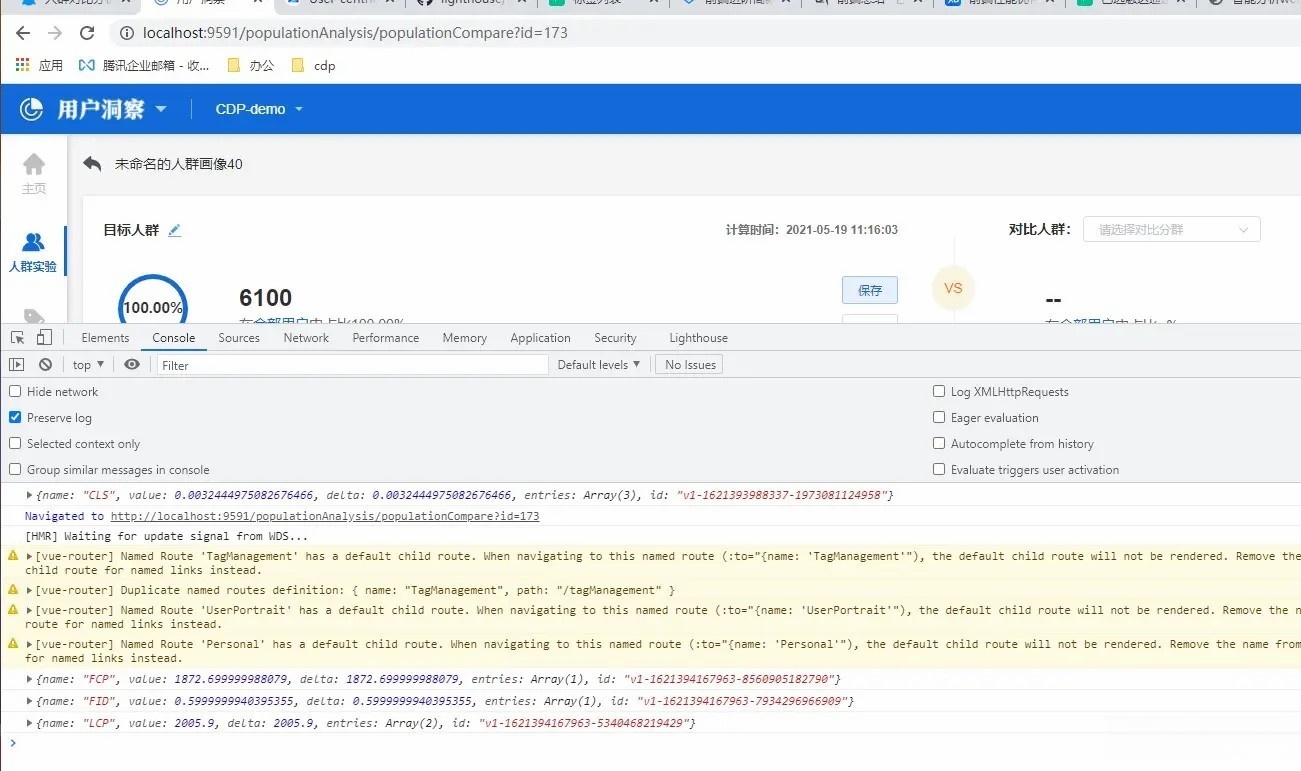Clear console with the ban icon

(x=45, y=365)
